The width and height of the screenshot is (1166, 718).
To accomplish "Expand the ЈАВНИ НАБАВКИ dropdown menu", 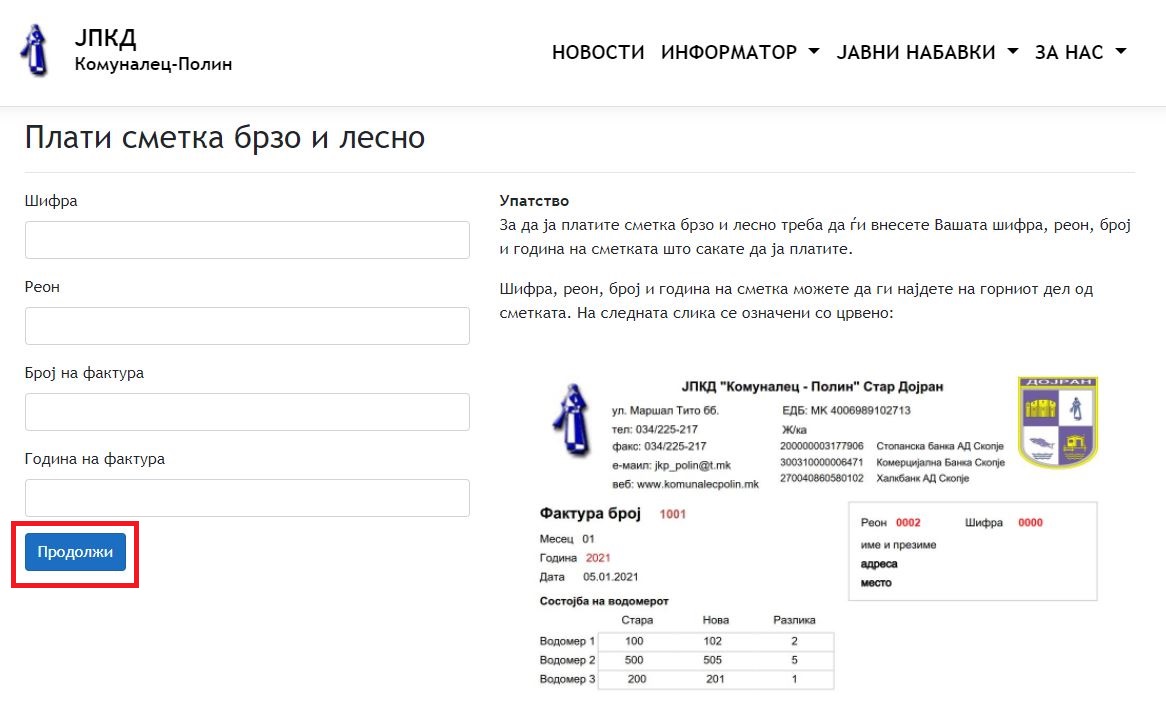I will tap(927, 52).
